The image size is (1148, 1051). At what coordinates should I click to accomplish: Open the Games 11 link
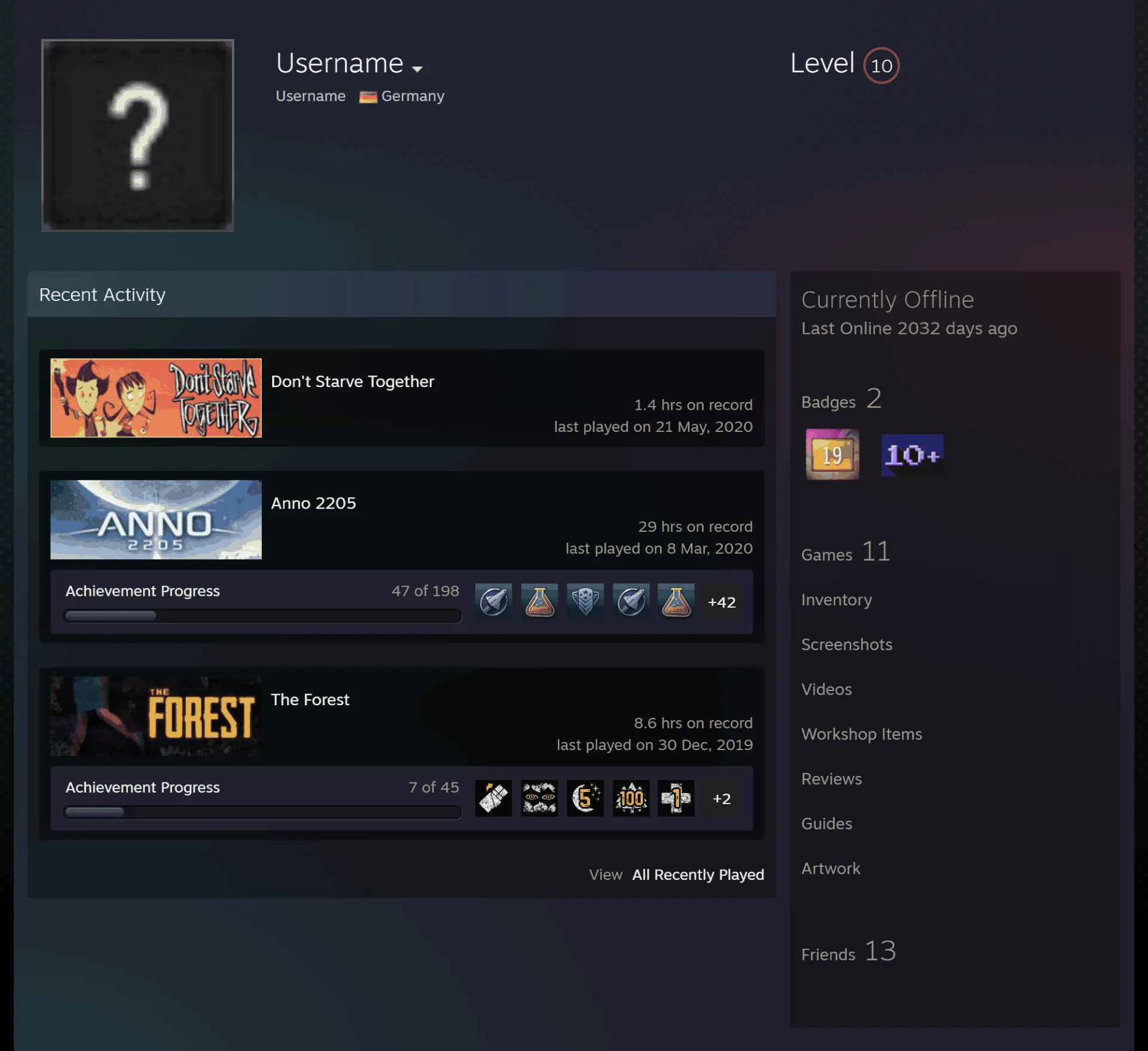(845, 552)
